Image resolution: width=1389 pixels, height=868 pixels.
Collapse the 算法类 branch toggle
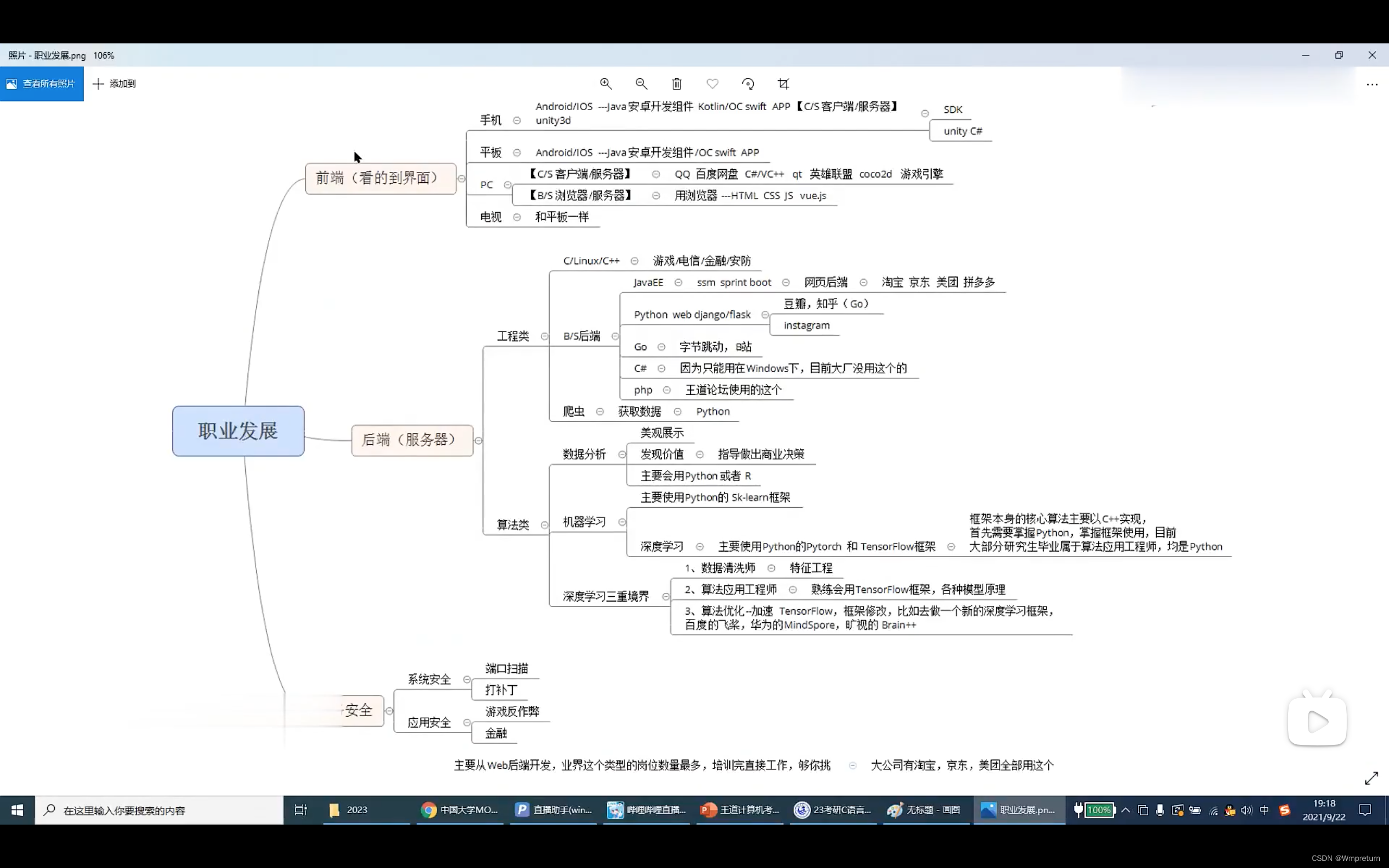tap(544, 525)
